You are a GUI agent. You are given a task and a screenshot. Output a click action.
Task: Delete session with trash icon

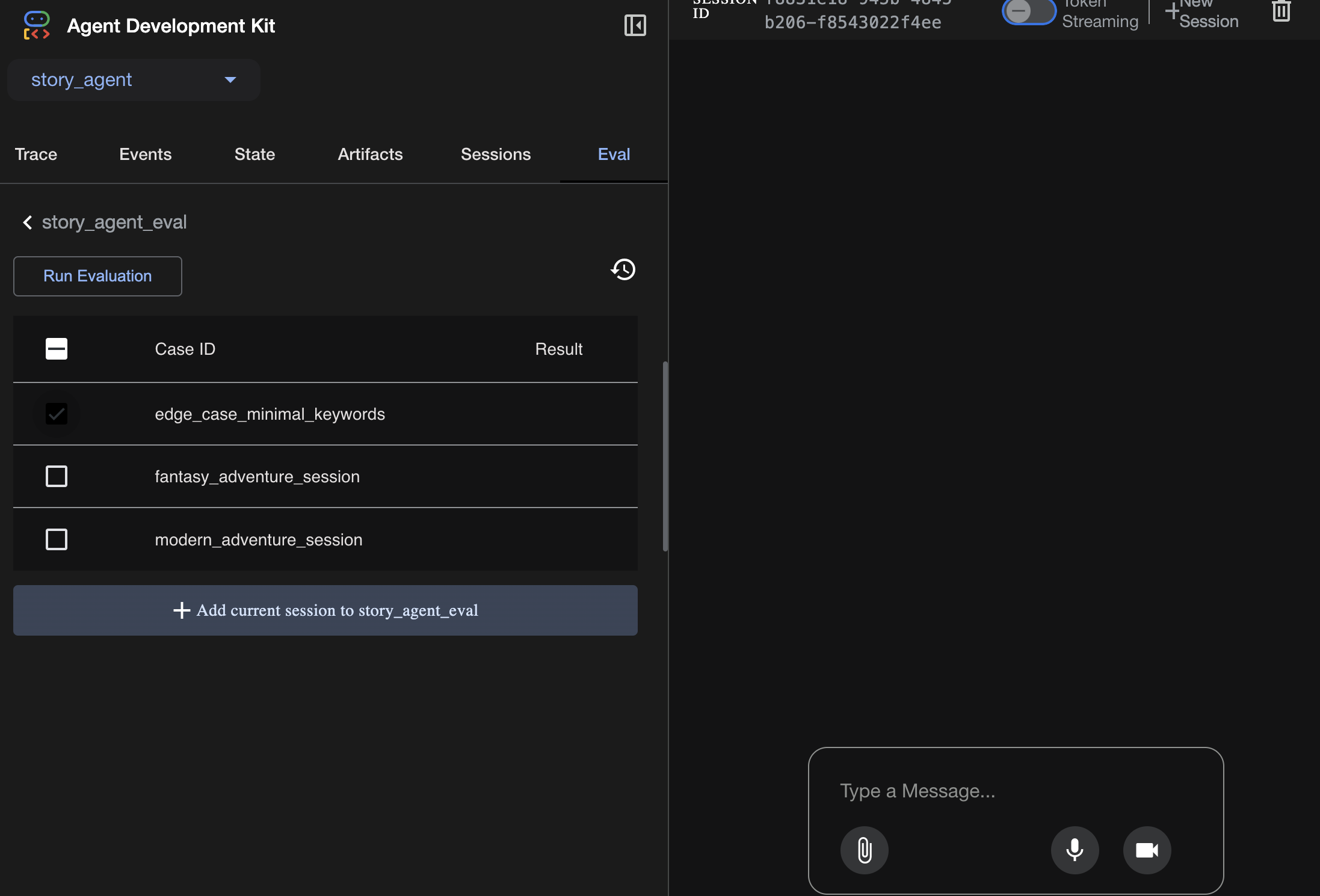click(1281, 11)
